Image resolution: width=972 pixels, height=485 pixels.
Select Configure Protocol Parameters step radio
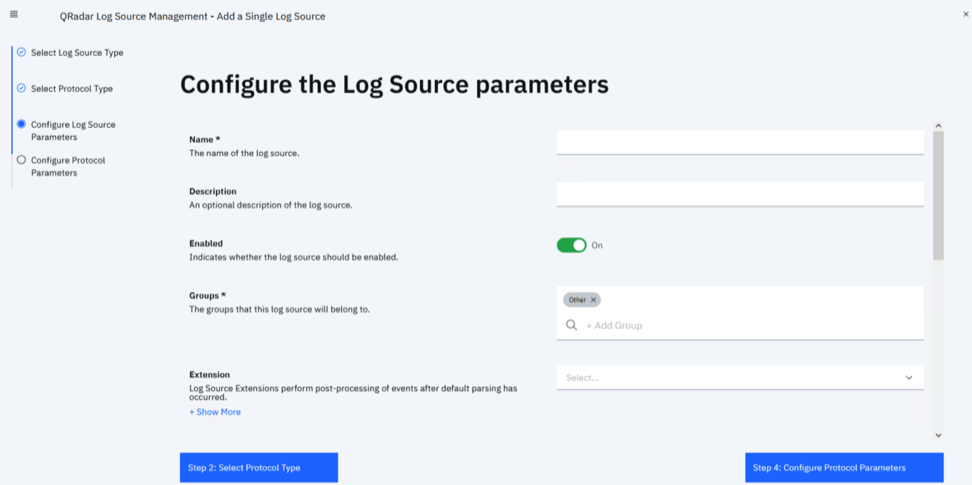[21, 160]
